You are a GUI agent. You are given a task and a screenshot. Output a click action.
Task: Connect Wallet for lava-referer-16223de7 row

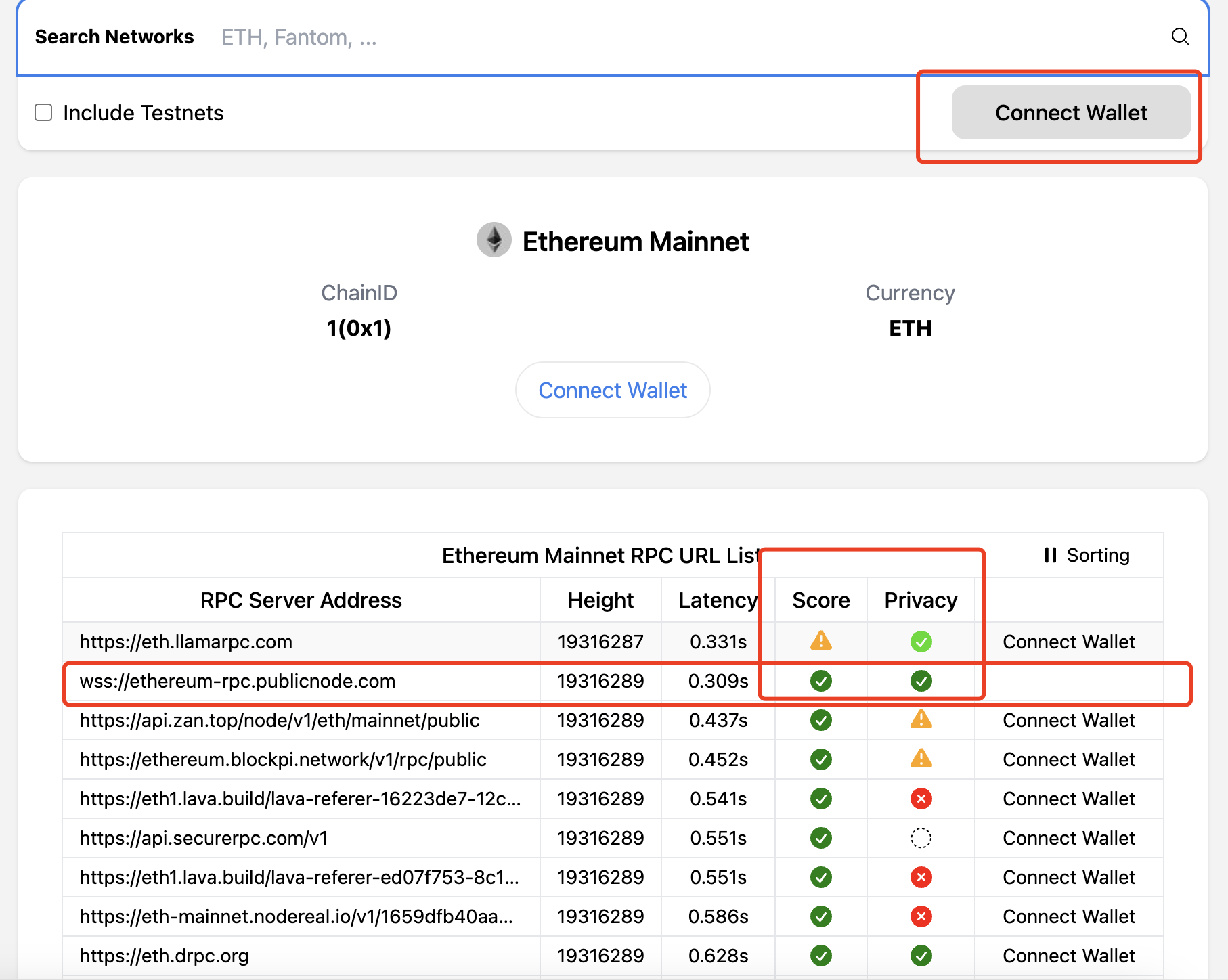click(x=1069, y=799)
